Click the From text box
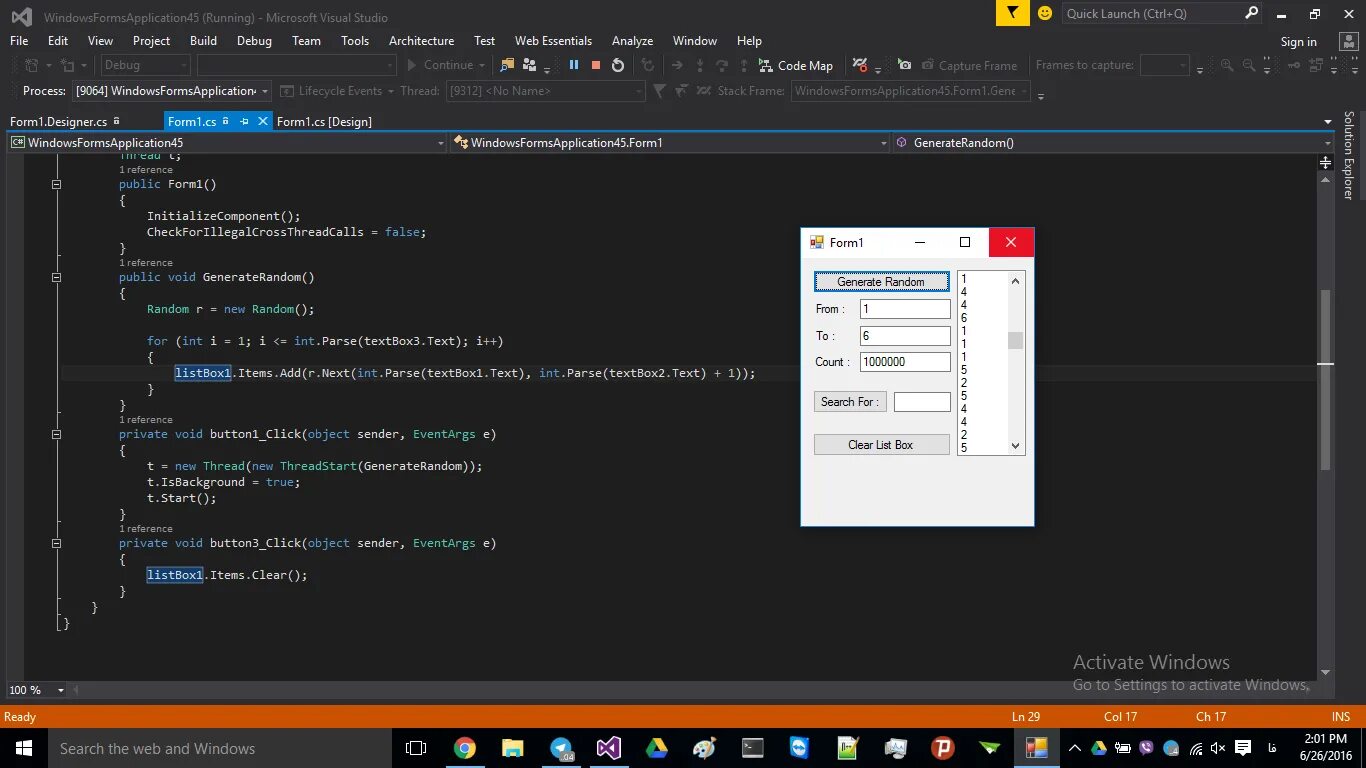 pos(905,309)
